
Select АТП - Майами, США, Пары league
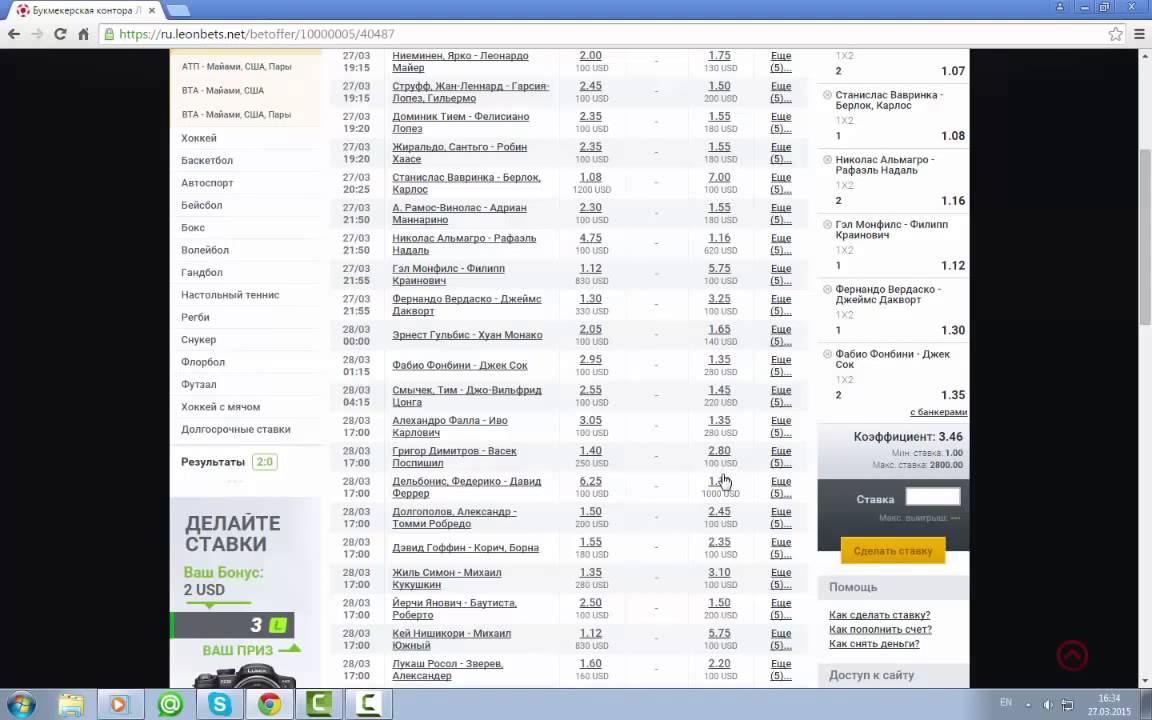[237, 66]
